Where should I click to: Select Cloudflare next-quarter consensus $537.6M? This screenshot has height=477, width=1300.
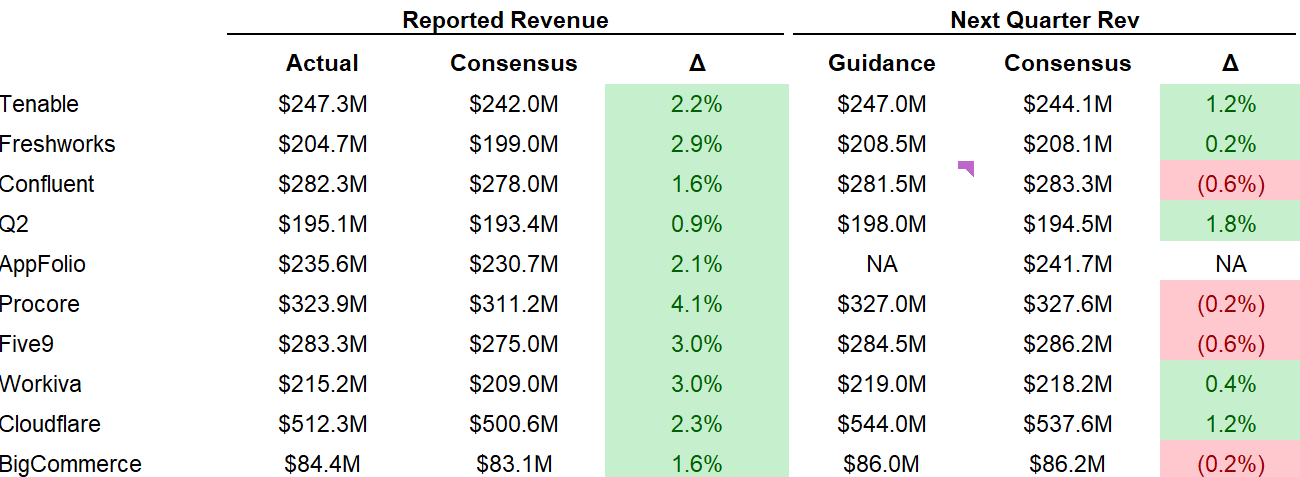tap(1067, 424)
